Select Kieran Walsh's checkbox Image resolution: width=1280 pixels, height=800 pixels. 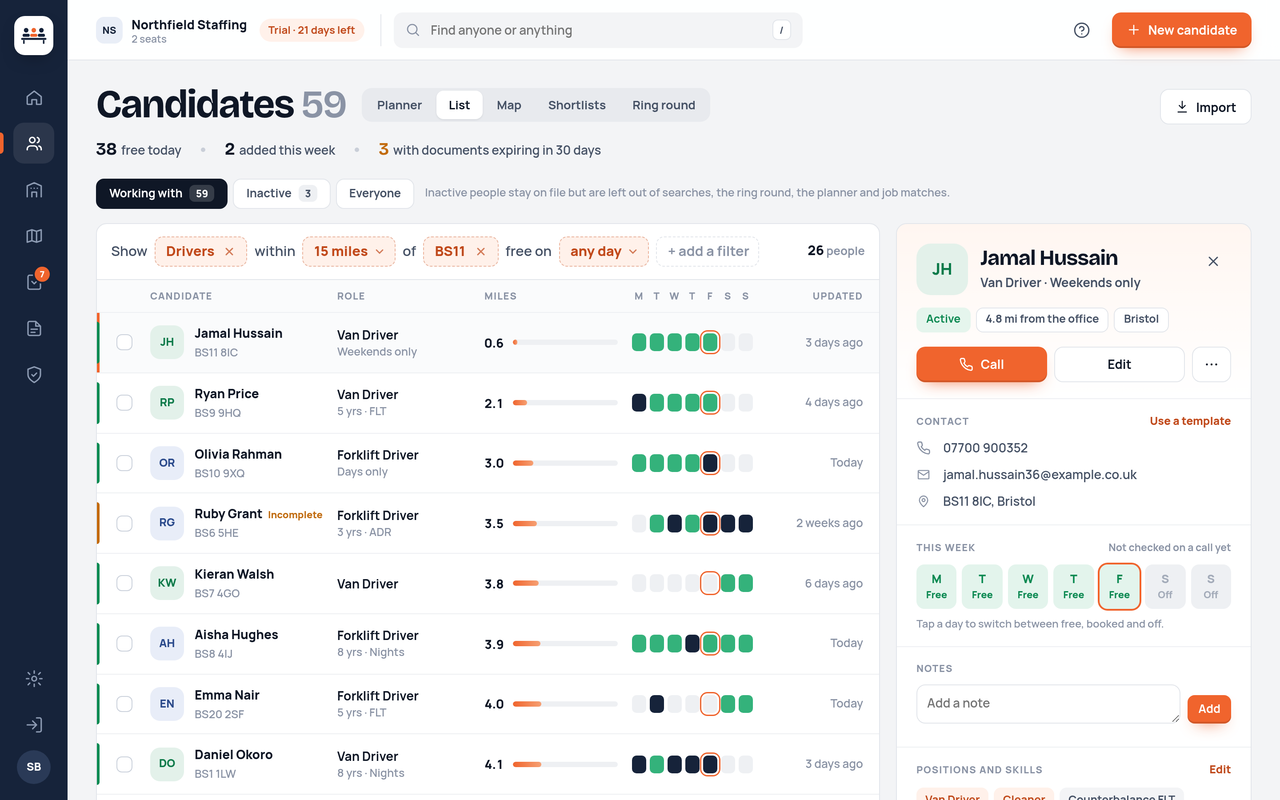tap(124, 583)
